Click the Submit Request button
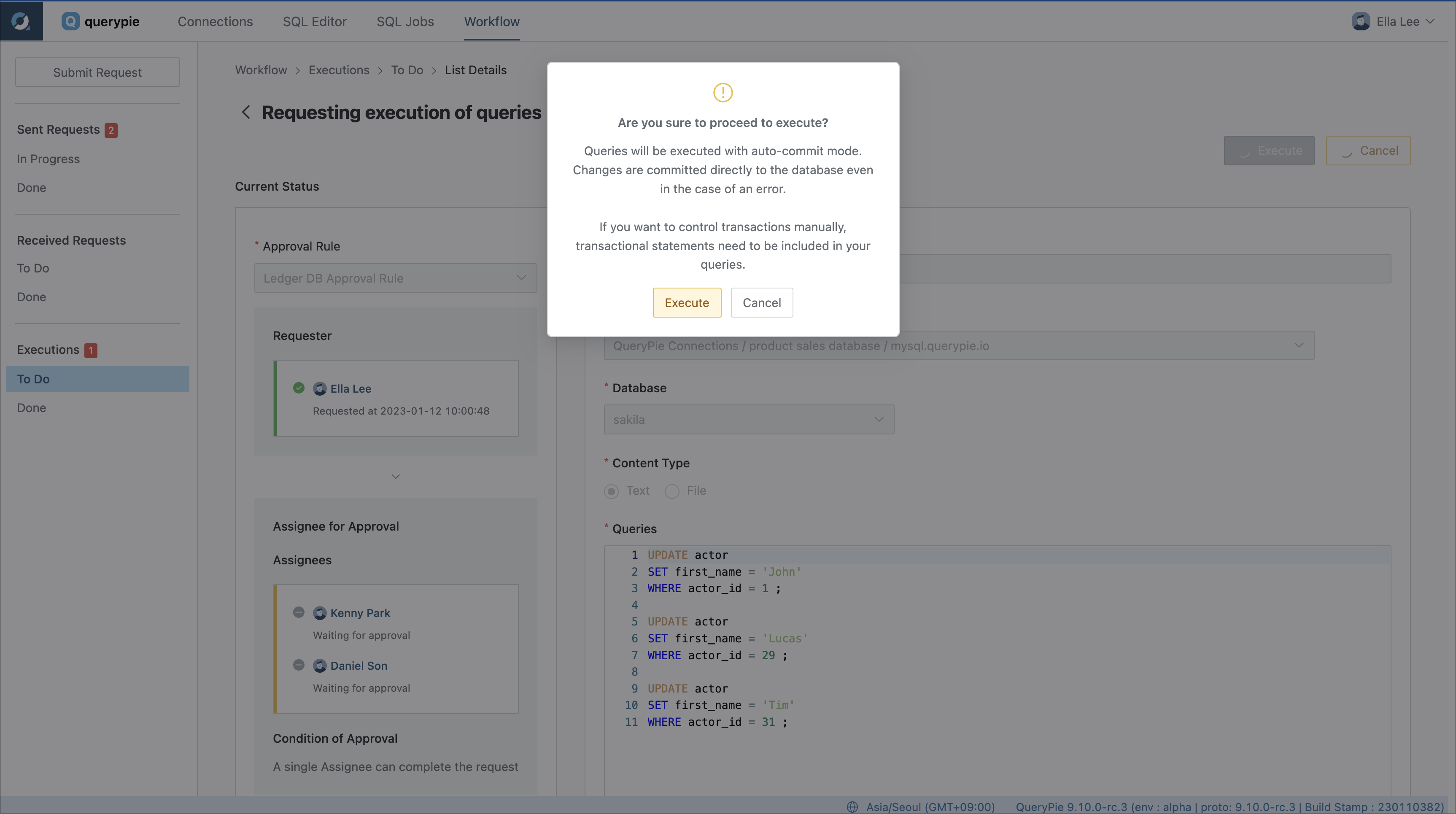This screenshot has width=1456, height=814. tap(97, 73)
